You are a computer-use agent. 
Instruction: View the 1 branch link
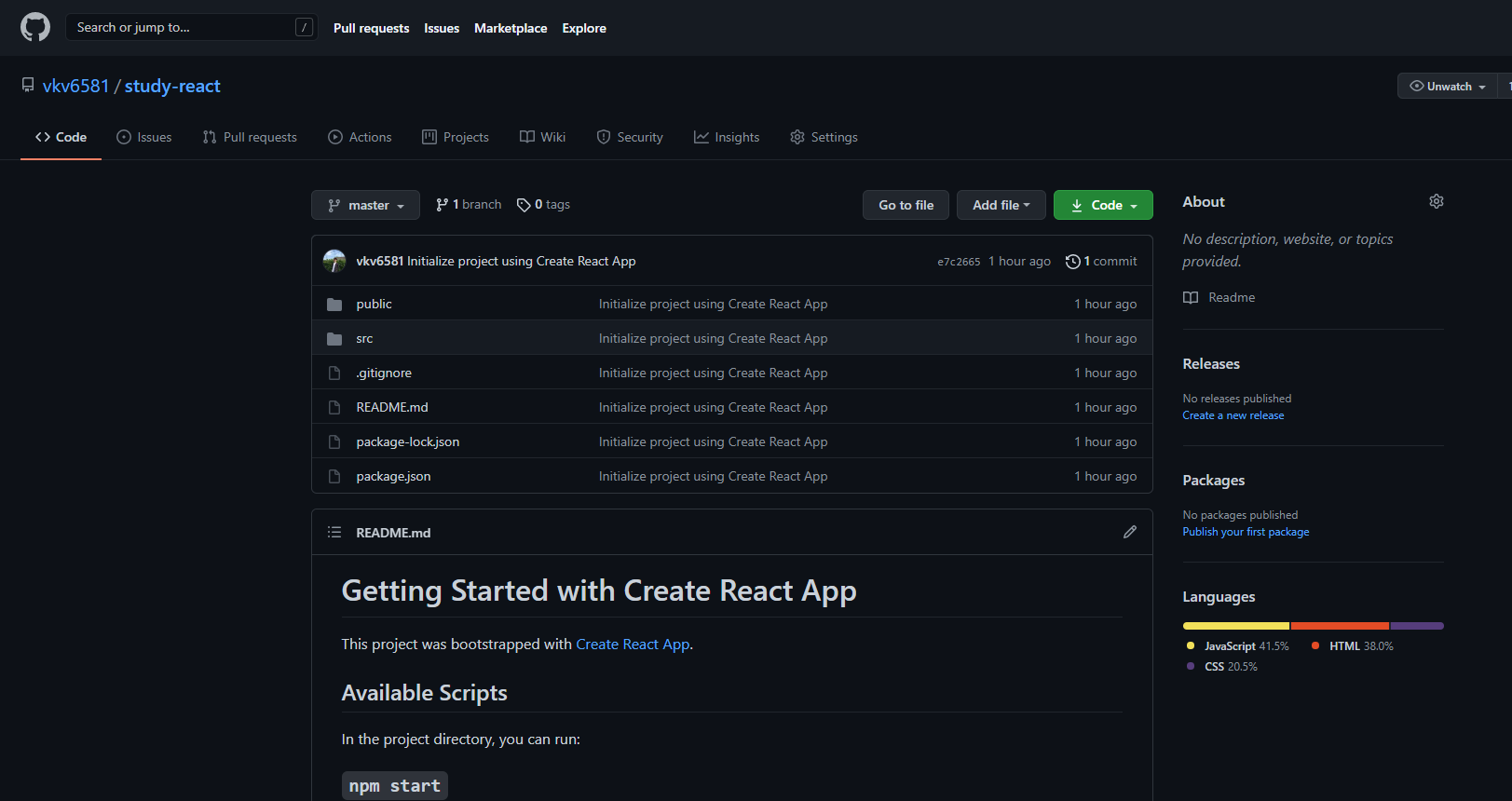tap(469, 205)
